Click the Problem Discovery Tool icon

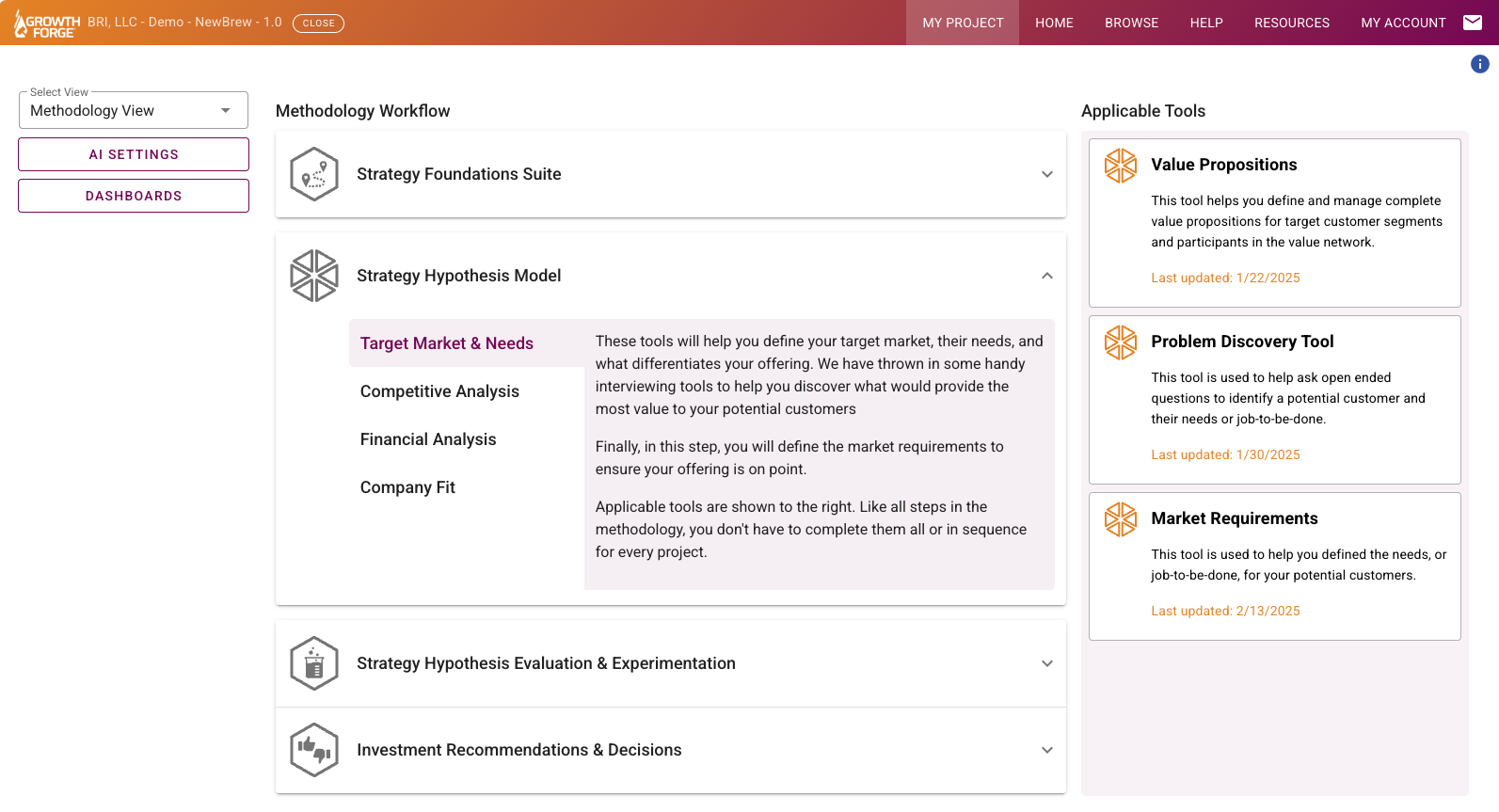1120,342
